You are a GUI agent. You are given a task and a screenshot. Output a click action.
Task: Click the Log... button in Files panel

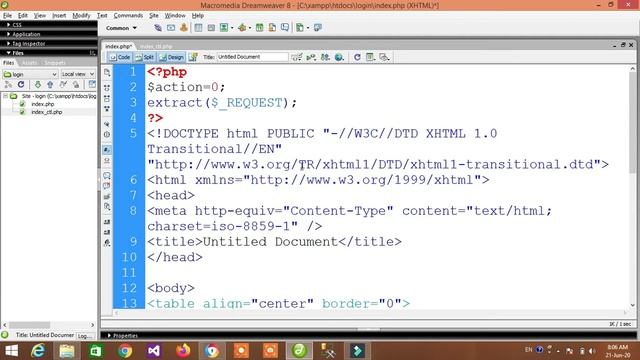84,336
